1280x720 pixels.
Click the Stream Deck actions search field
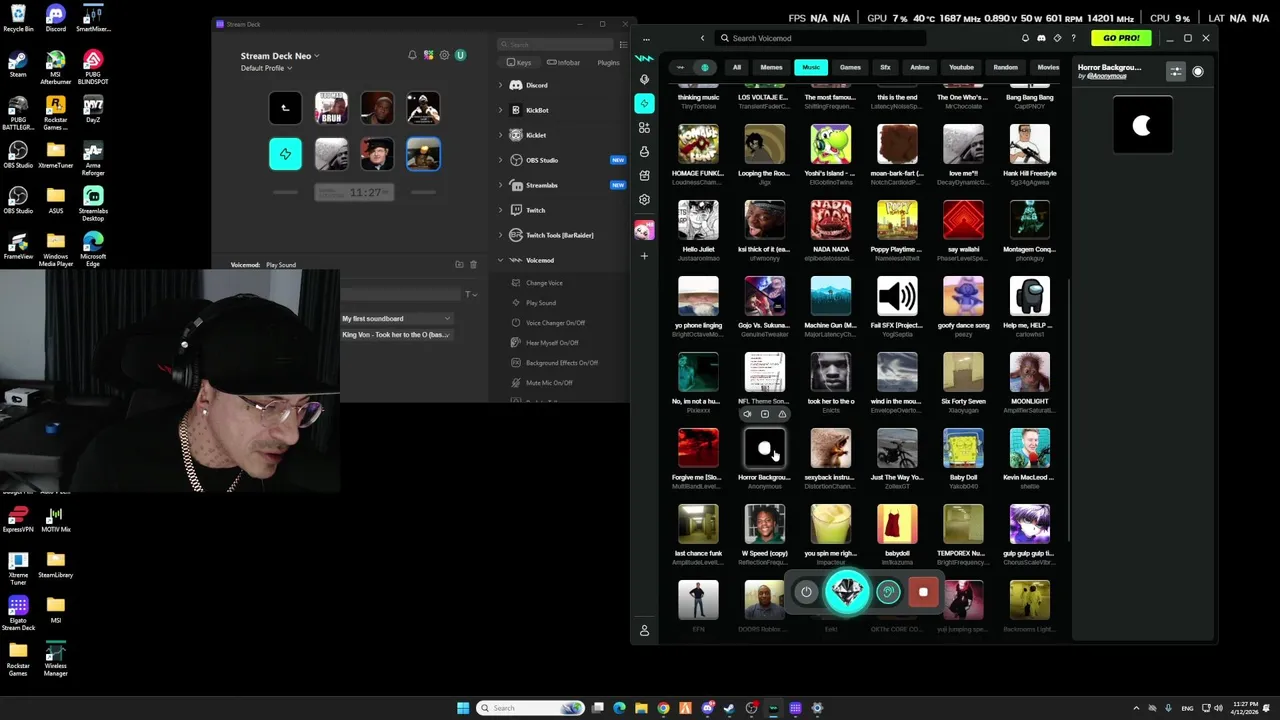tap(555, 44)
